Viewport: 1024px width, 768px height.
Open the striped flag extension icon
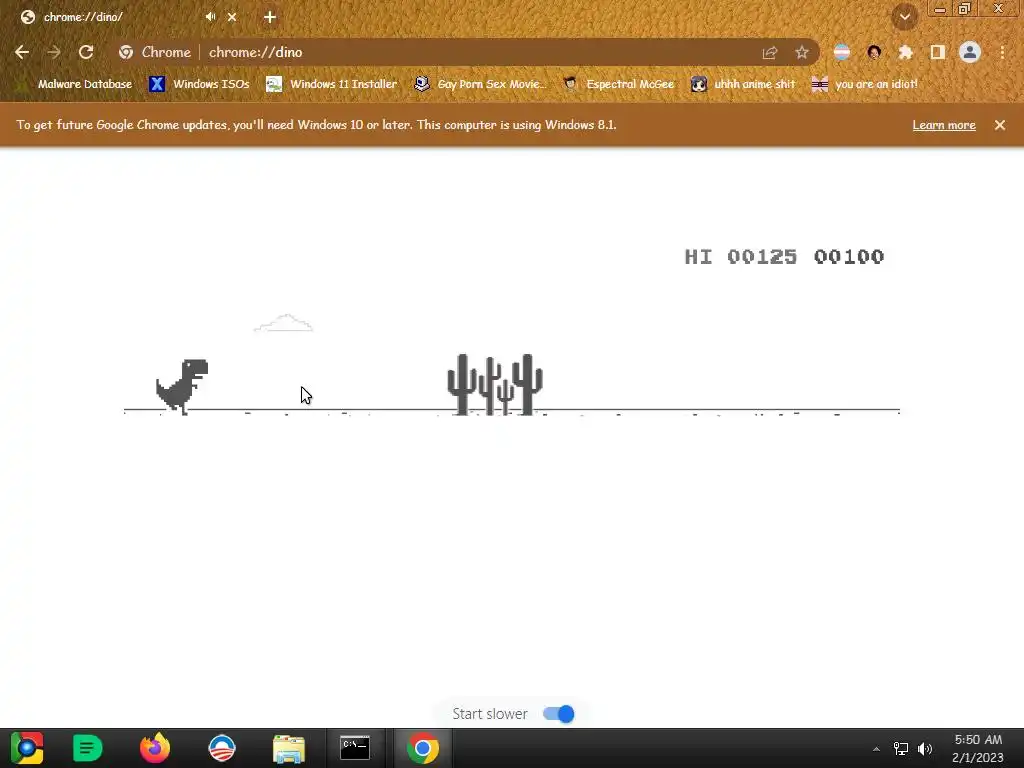(x=842, y=52)
